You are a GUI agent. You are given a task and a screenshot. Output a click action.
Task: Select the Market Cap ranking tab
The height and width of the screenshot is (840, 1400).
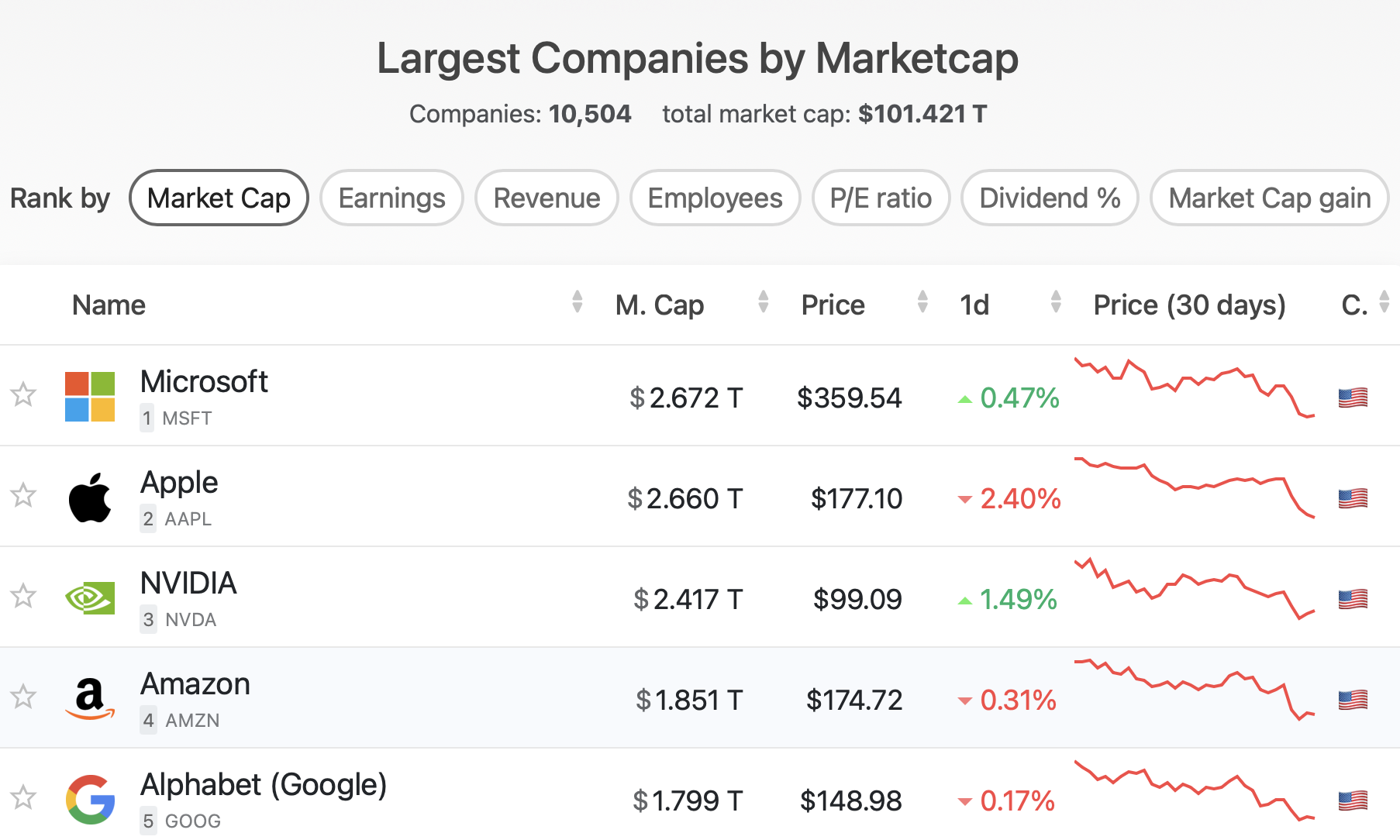[x=219, y=198]
